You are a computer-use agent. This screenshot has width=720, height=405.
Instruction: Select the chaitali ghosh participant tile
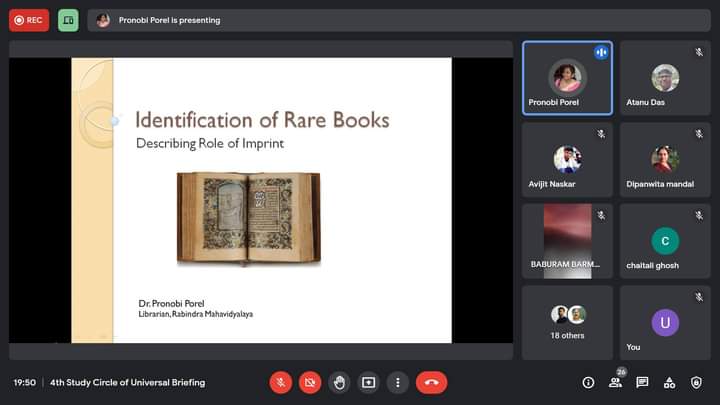pyautogui.click(x=665, y=241)
